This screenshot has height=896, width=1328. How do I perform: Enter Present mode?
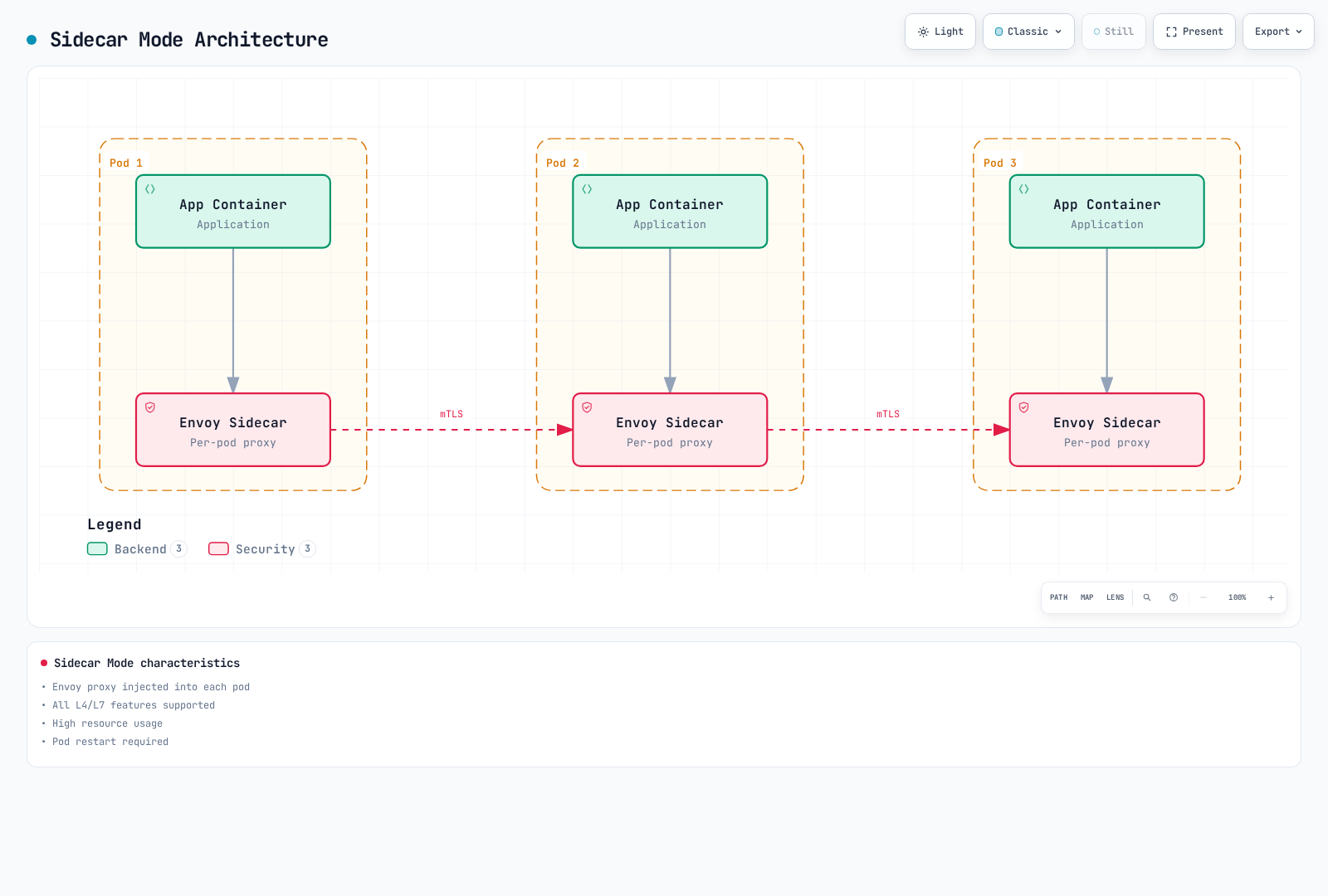click(1194, 32)
